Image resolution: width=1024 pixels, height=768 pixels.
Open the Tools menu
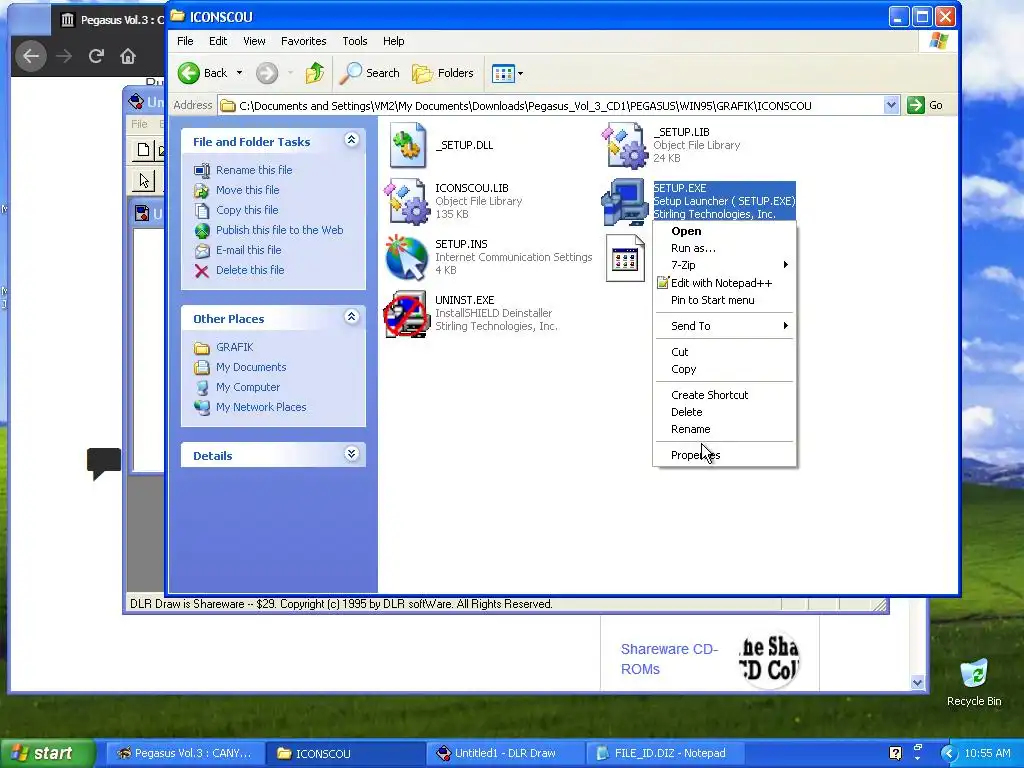[355, 41]
